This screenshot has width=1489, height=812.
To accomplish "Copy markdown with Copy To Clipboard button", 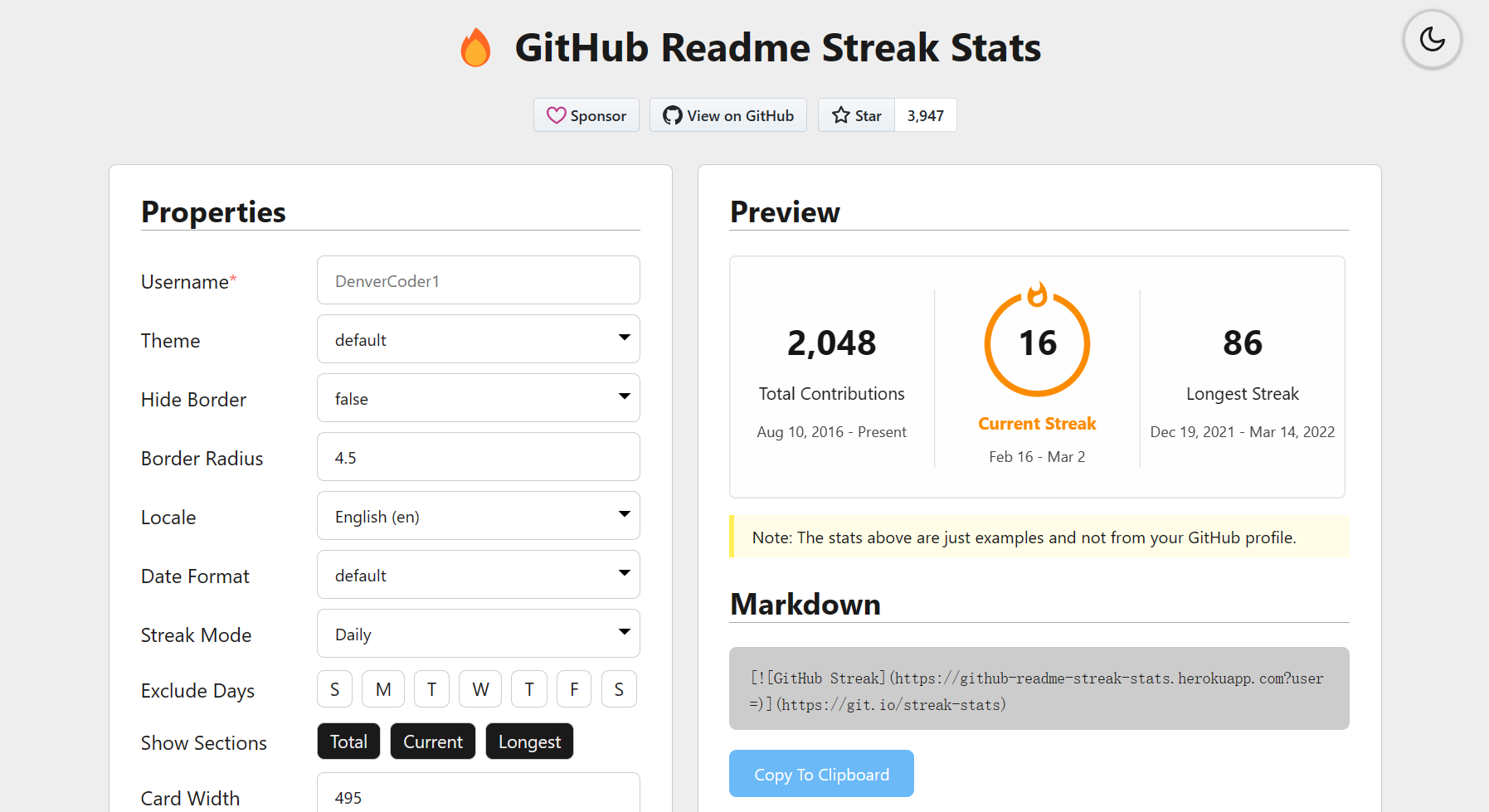I will click(821, 774).
